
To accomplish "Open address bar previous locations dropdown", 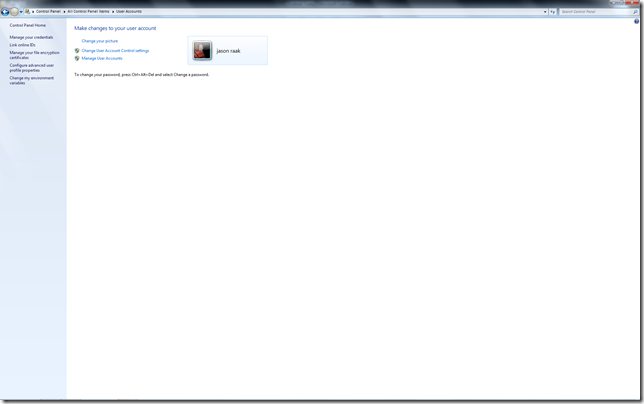I will click(545, 12).
